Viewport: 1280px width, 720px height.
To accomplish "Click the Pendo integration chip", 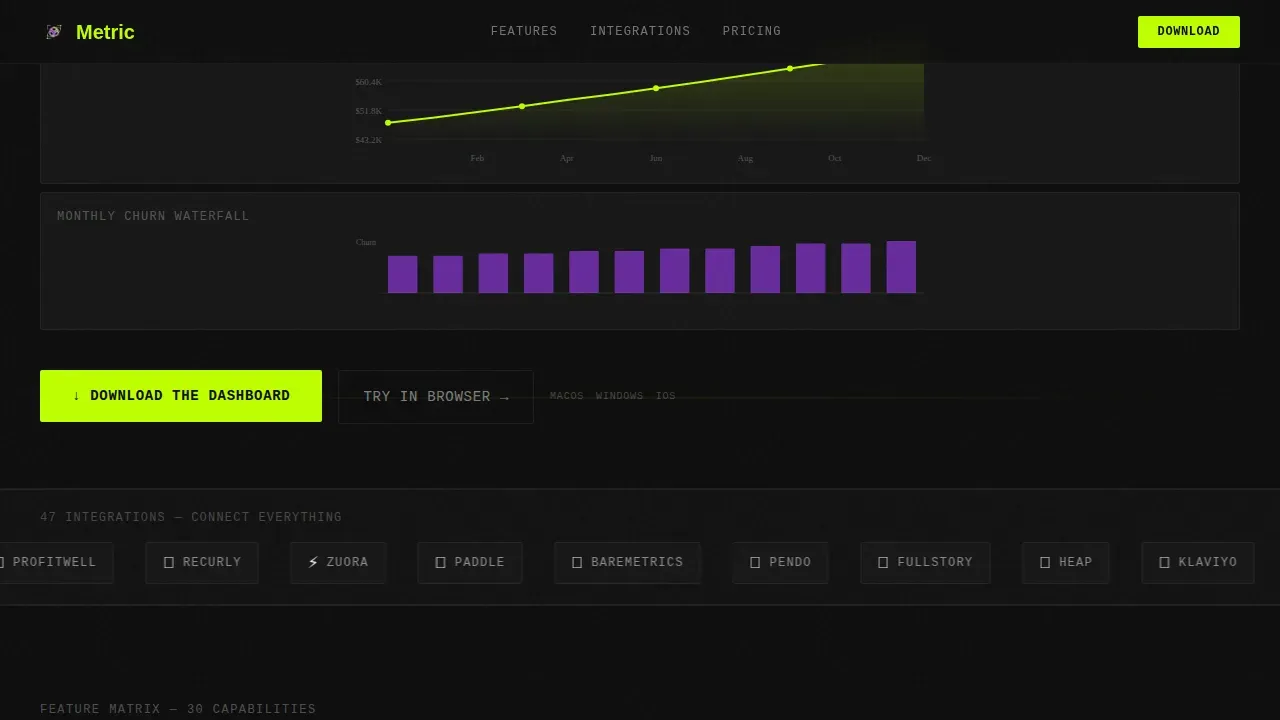I will (x=780, y=562).
